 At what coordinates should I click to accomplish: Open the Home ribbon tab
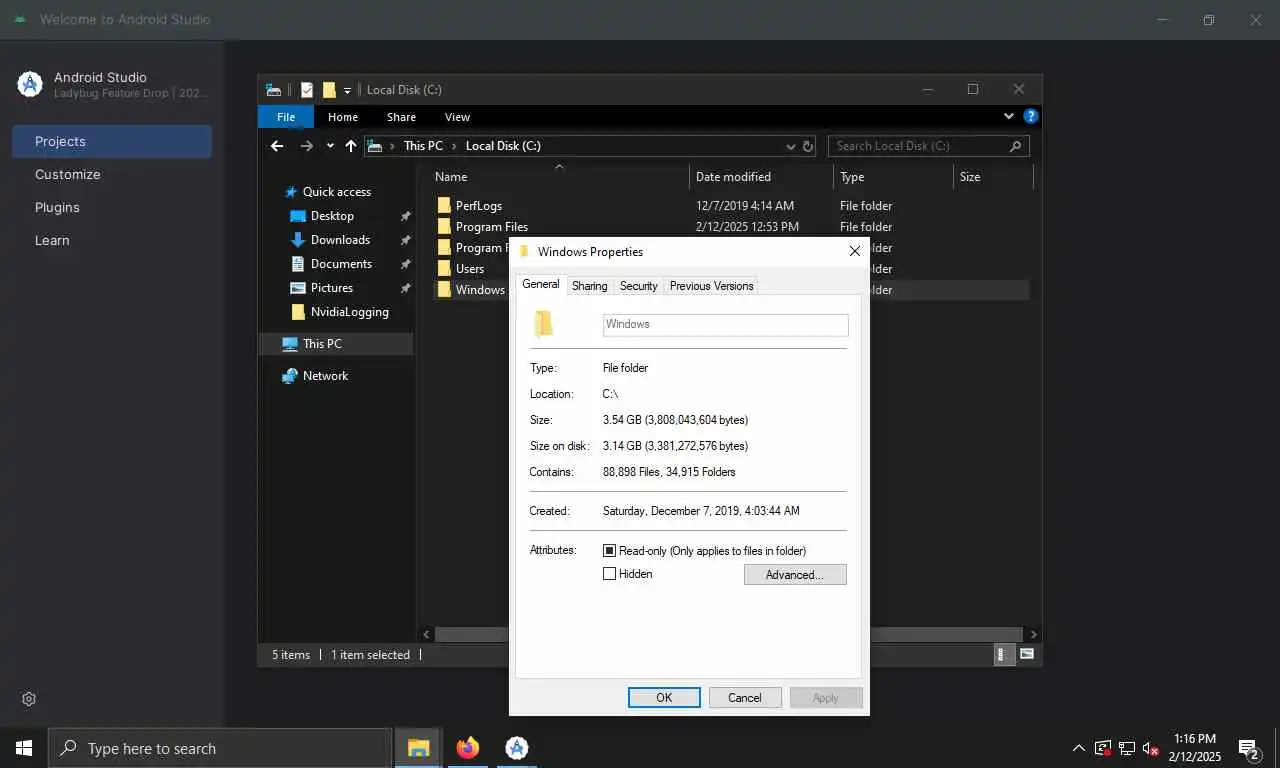click(343, 117)
